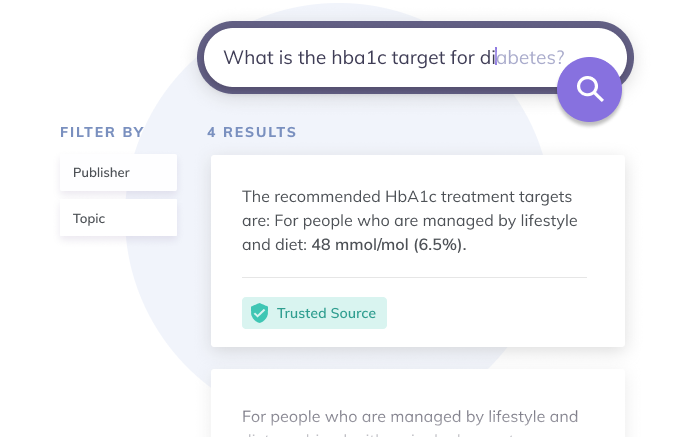
Task: Click the divider line in first result card
Action: [x=414, y=277]
